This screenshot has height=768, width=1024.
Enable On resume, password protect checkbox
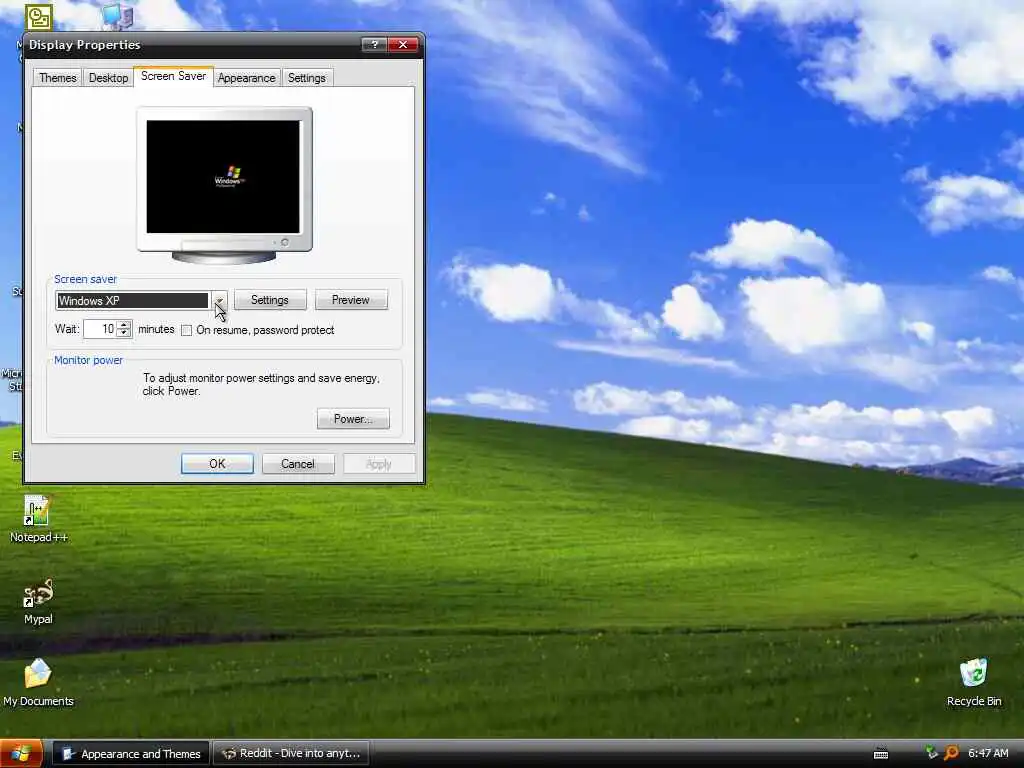coord(187,330)
